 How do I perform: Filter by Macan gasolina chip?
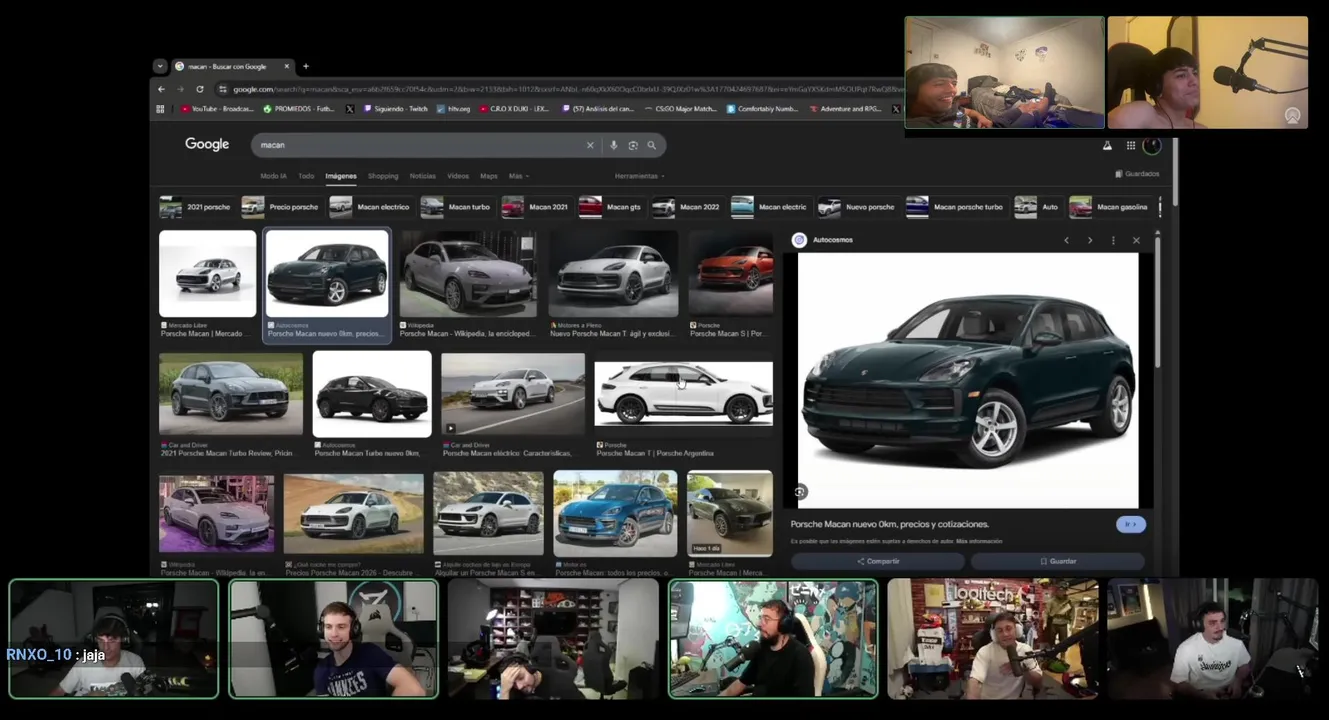(1109, 207)
